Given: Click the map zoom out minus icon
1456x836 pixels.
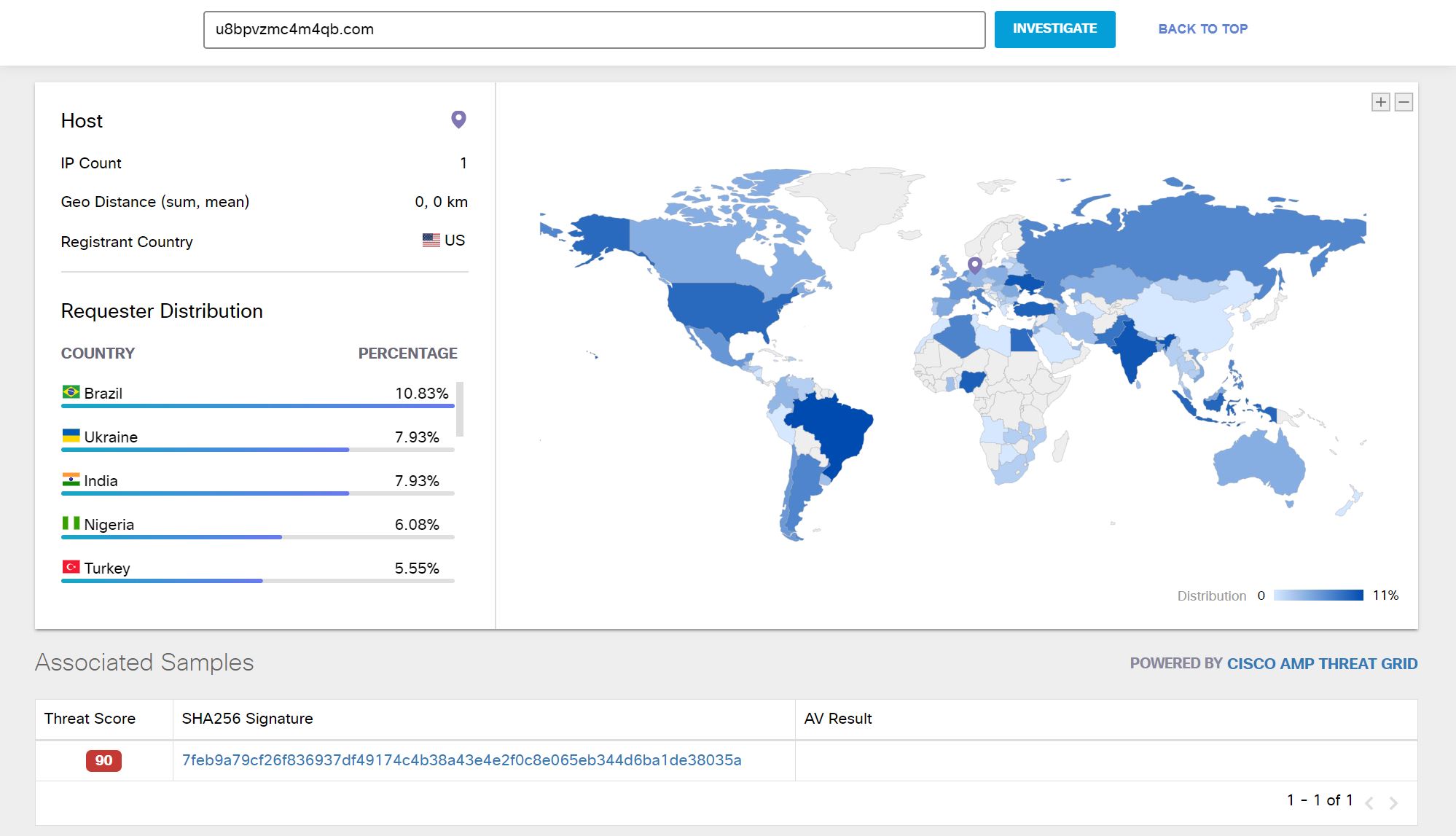Looking at the screenshot, I should [1404, 102].
